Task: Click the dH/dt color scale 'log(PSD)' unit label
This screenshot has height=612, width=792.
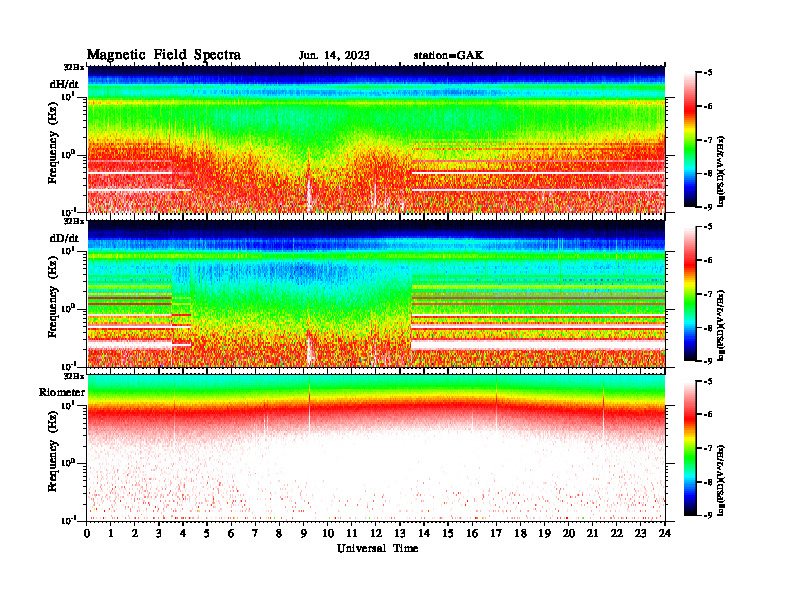Action: click(x=721, y=171)
